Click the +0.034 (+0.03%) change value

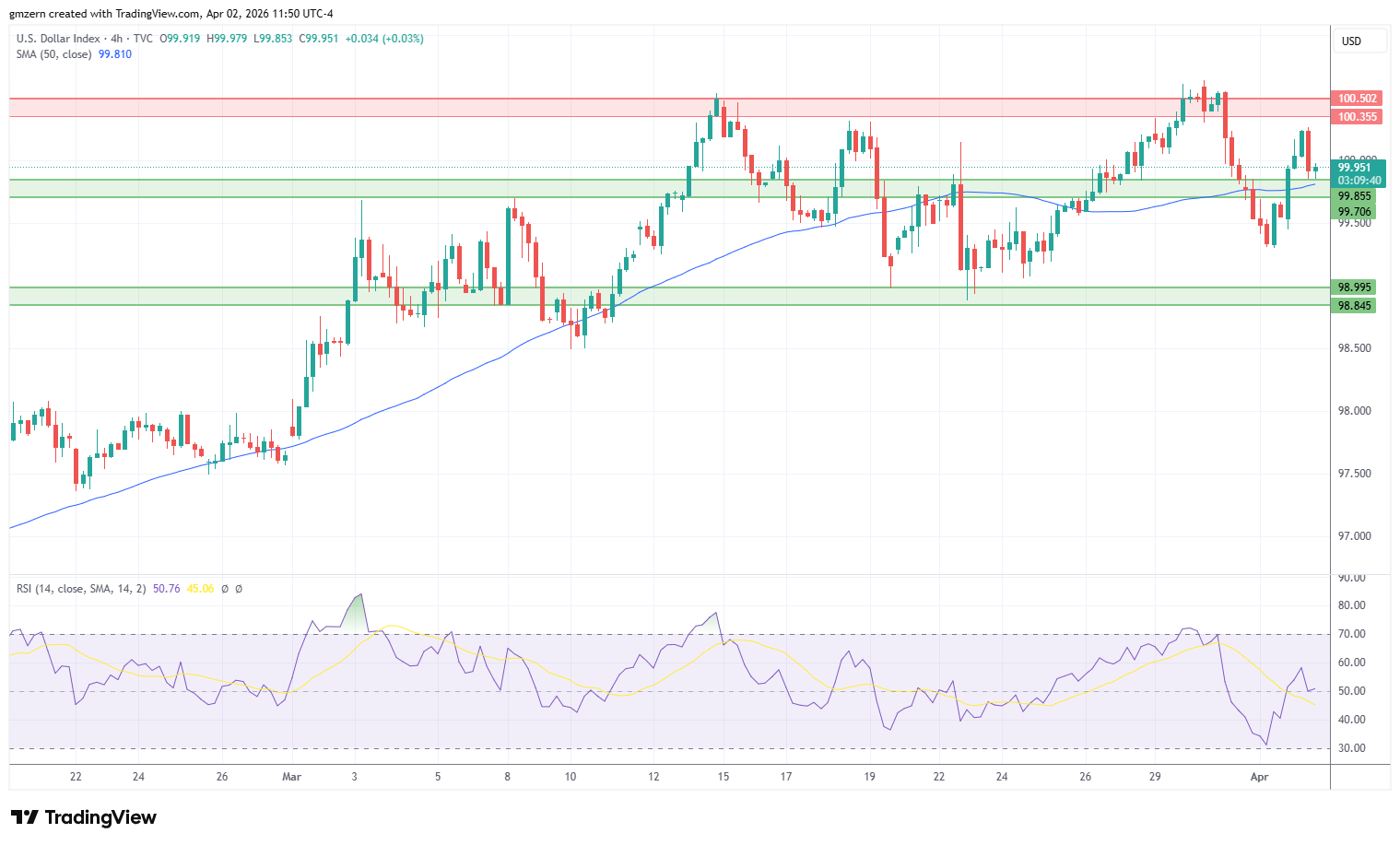(384, 39)
